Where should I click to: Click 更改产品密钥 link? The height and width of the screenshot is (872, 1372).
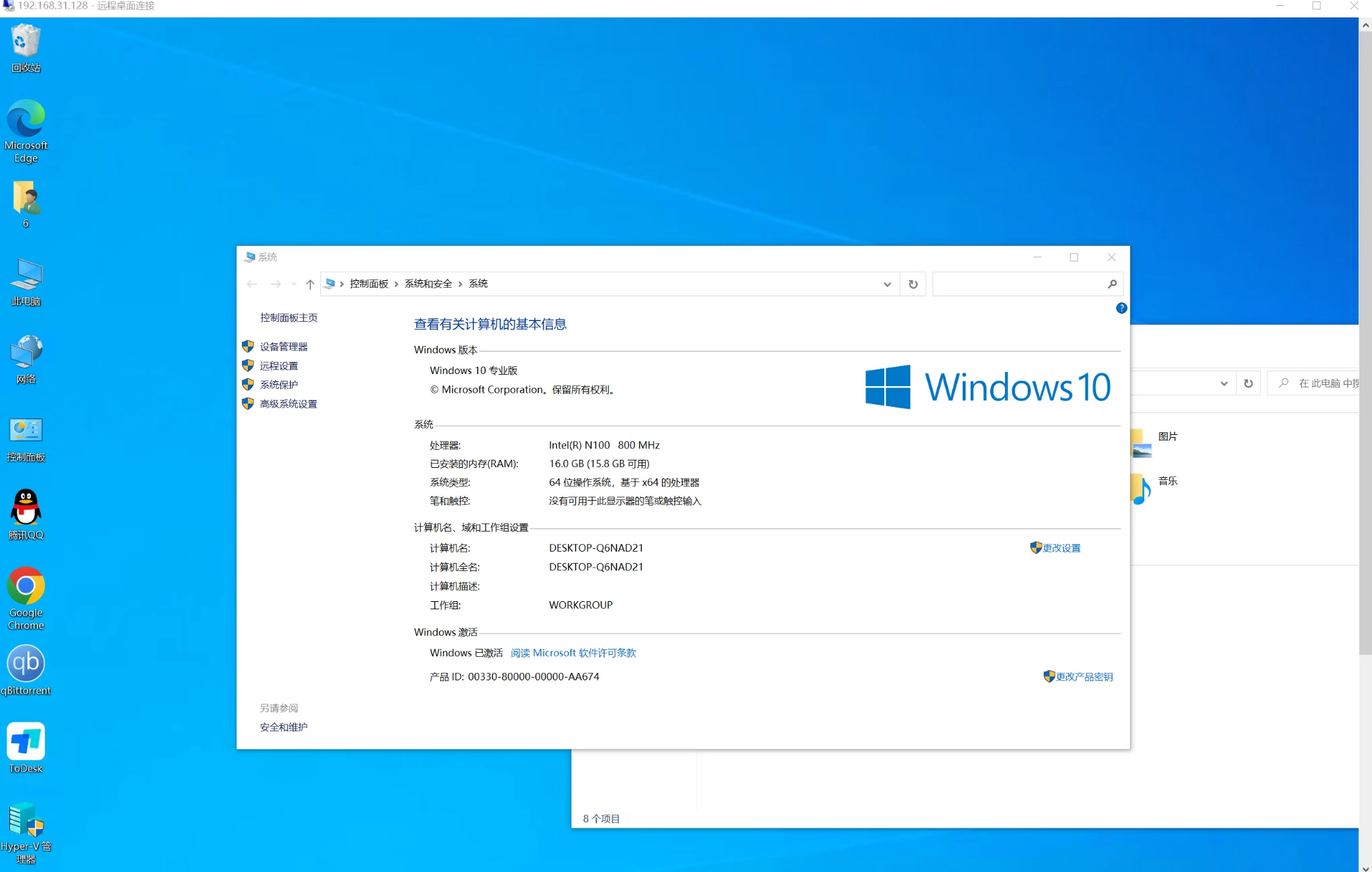(x=1084, y=677)
